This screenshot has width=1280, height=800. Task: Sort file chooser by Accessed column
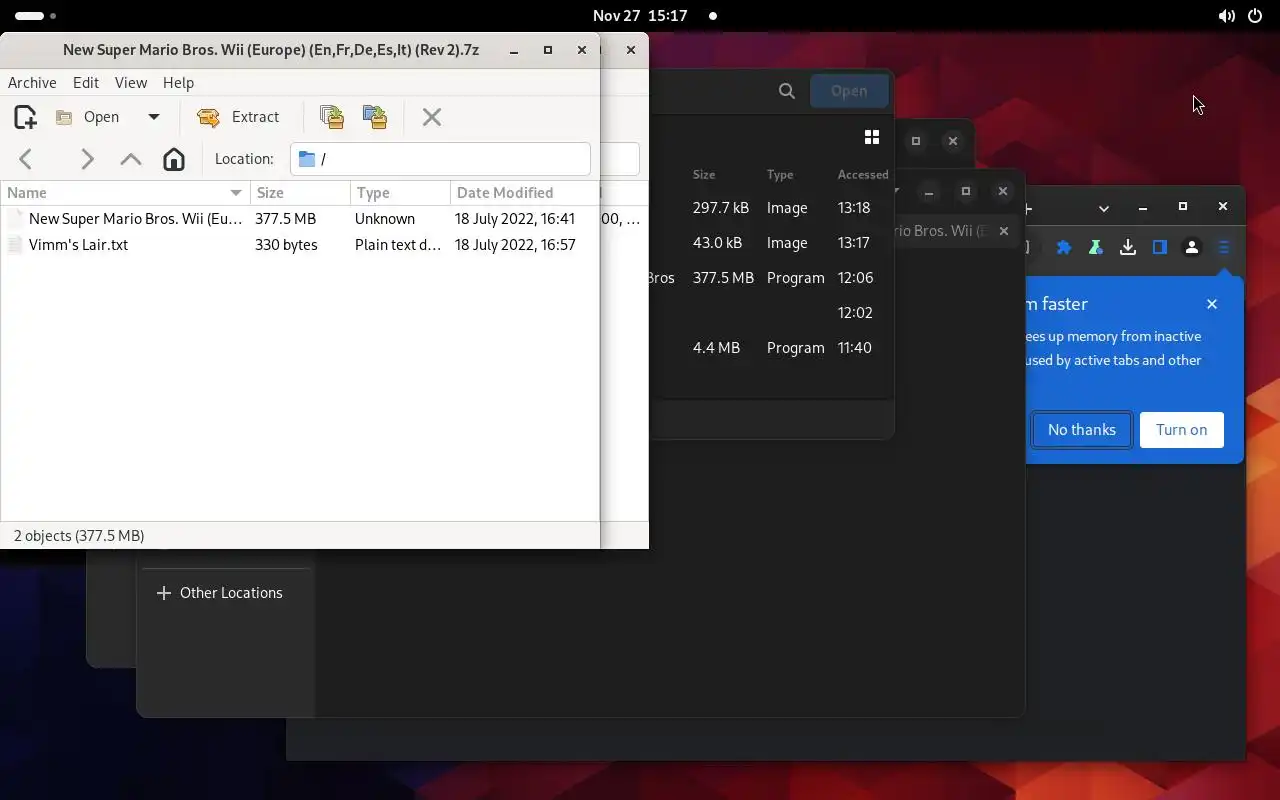863,174
